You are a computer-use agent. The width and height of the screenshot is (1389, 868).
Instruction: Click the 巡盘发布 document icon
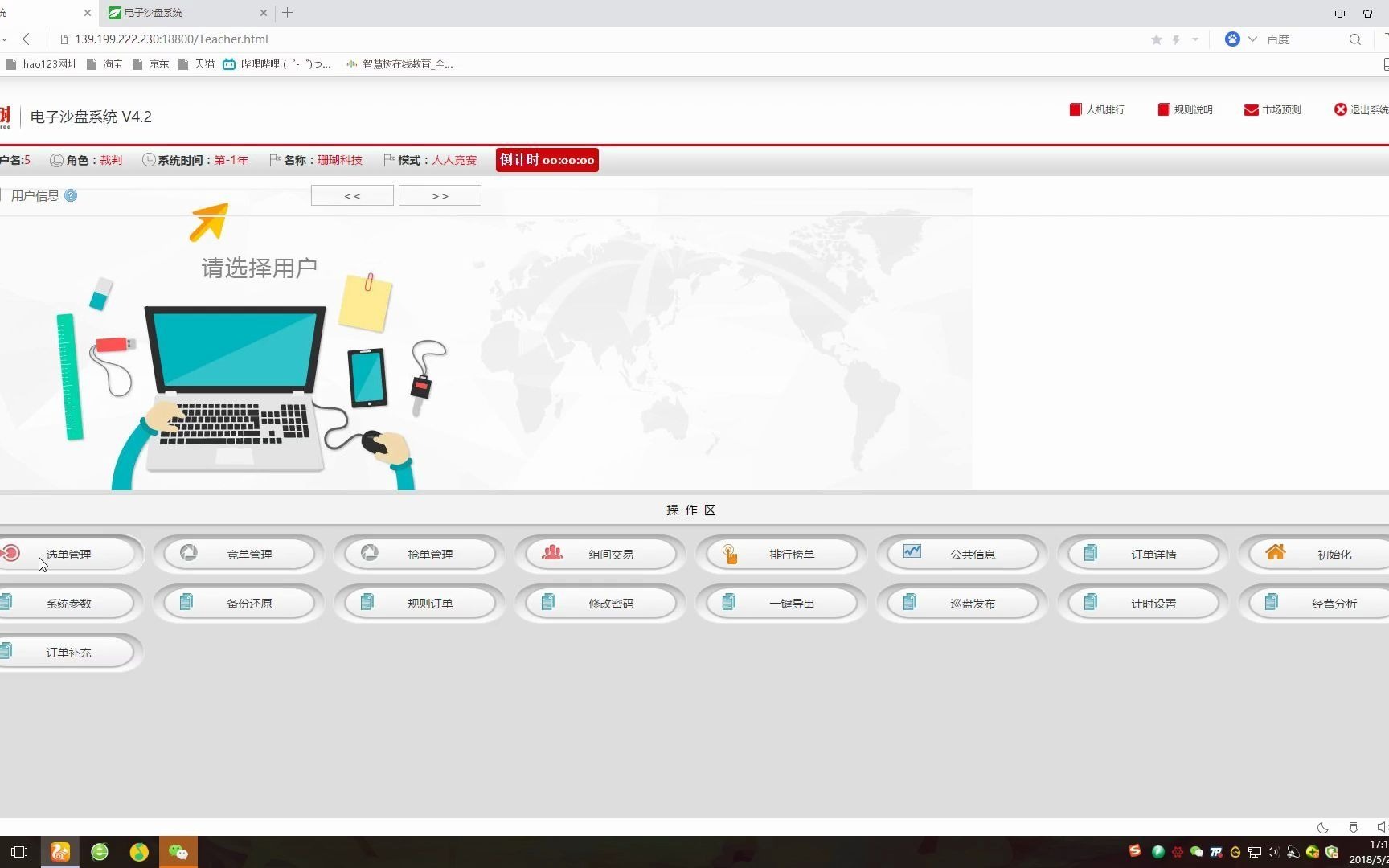click(x=910, y=602)
